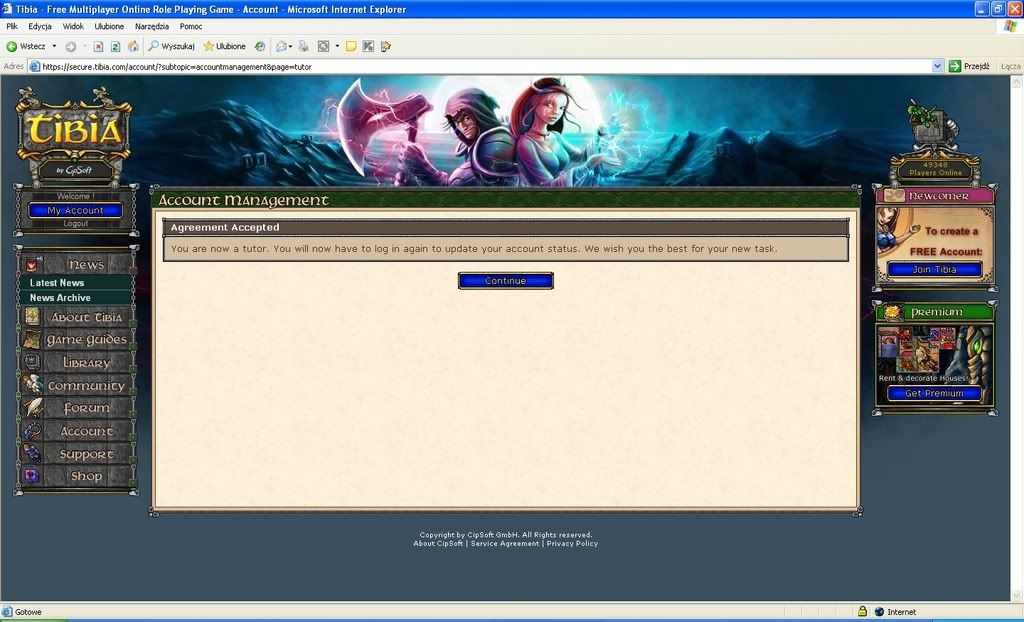Click the history icon in toolbar
Screen dimensions: 1024x622
(260, 46)
